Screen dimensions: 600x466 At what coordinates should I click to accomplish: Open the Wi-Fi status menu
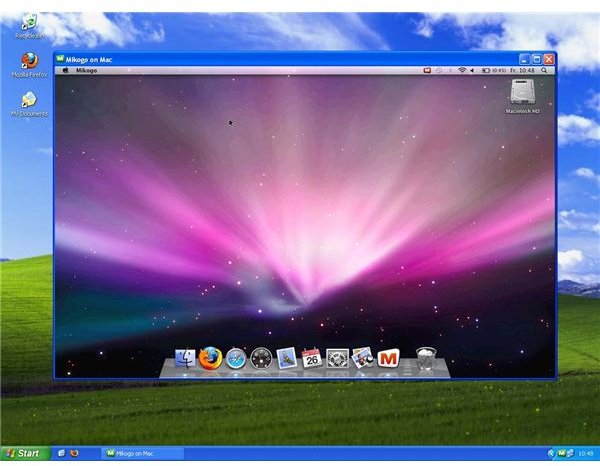tap(462, 70)
